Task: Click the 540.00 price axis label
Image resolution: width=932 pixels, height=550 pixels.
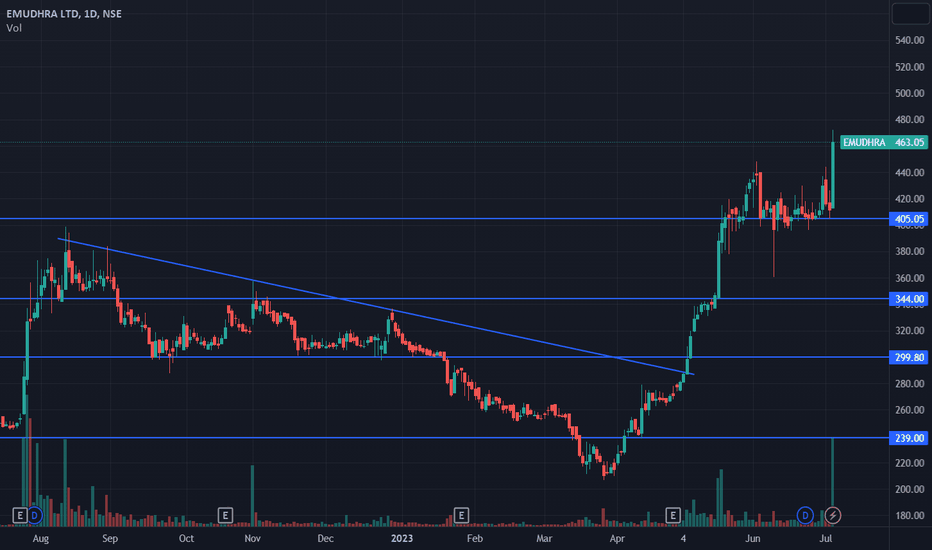Action: (x=909, y=40)
